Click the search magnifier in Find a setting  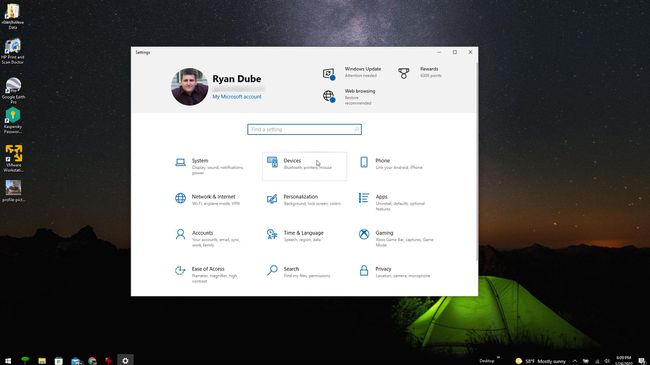(356, 129)
